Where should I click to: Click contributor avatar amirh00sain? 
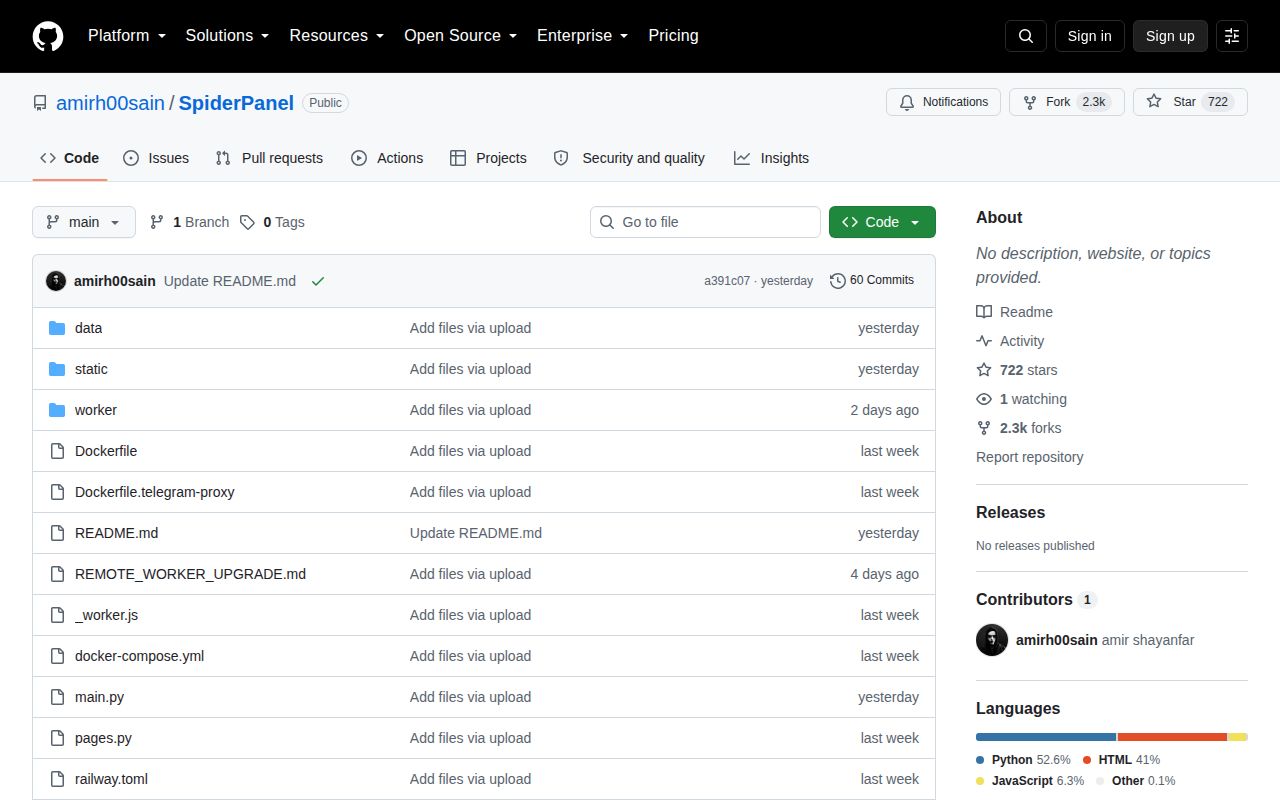[x=992, y=640]
